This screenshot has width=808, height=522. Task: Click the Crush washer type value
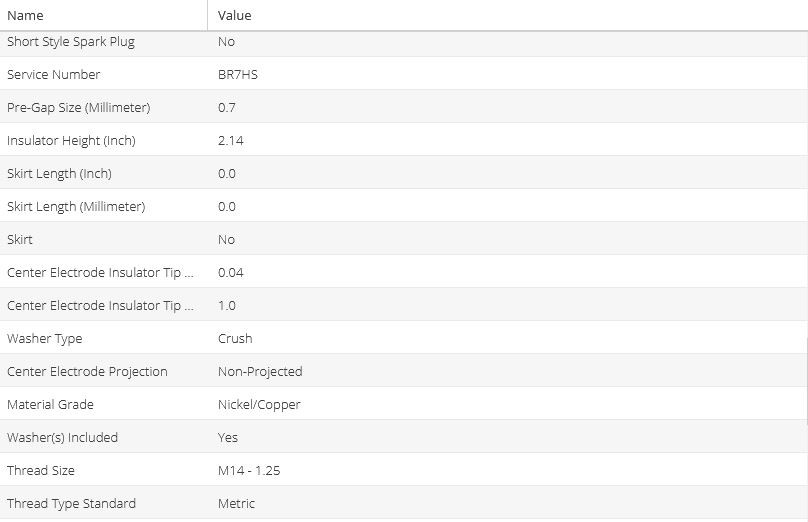pos(235,339)
